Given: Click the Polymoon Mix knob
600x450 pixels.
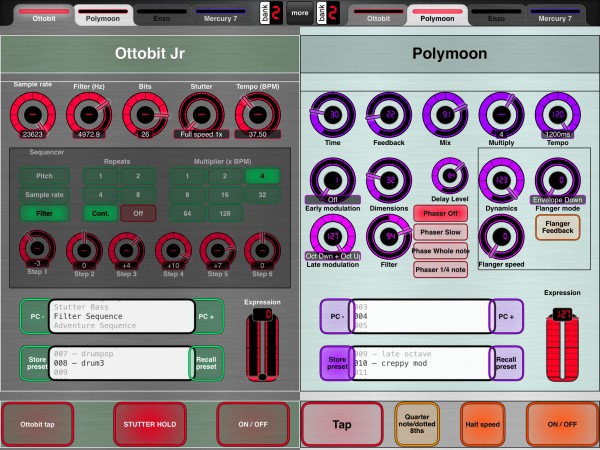Looking at the screenshot, I should pyautogui.click(x=445, y=114).
